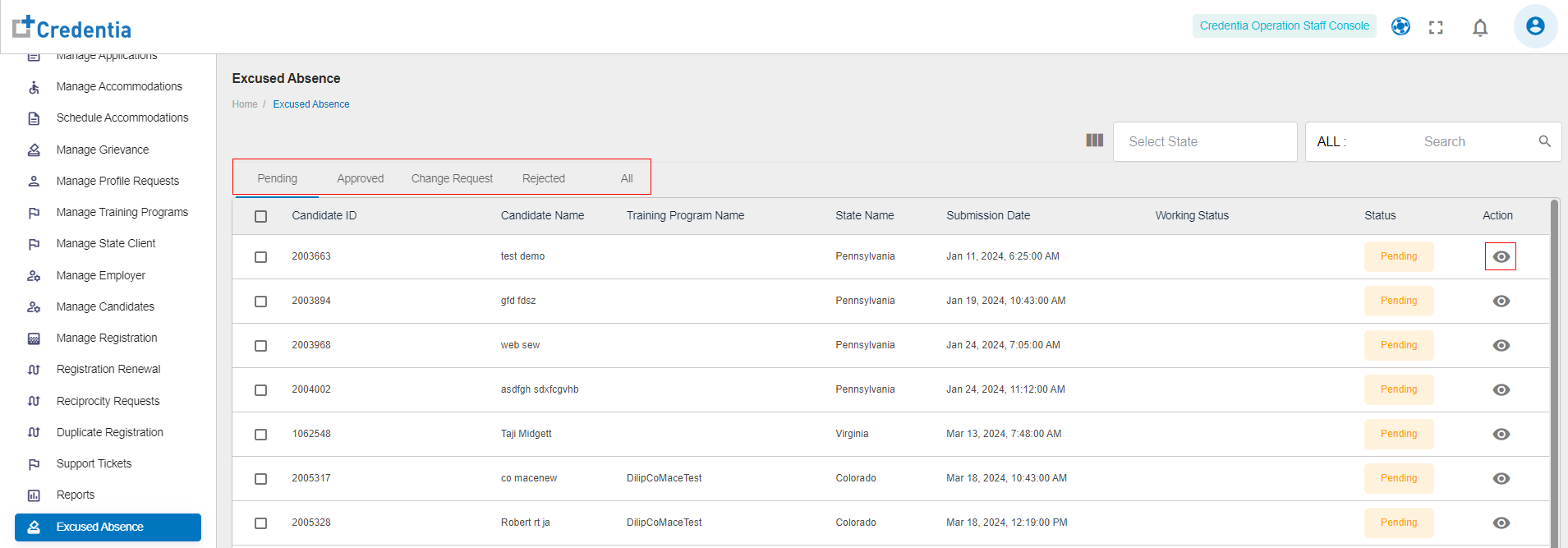Click eye icon for Taji Midgett

click(x=1501, y=434)
